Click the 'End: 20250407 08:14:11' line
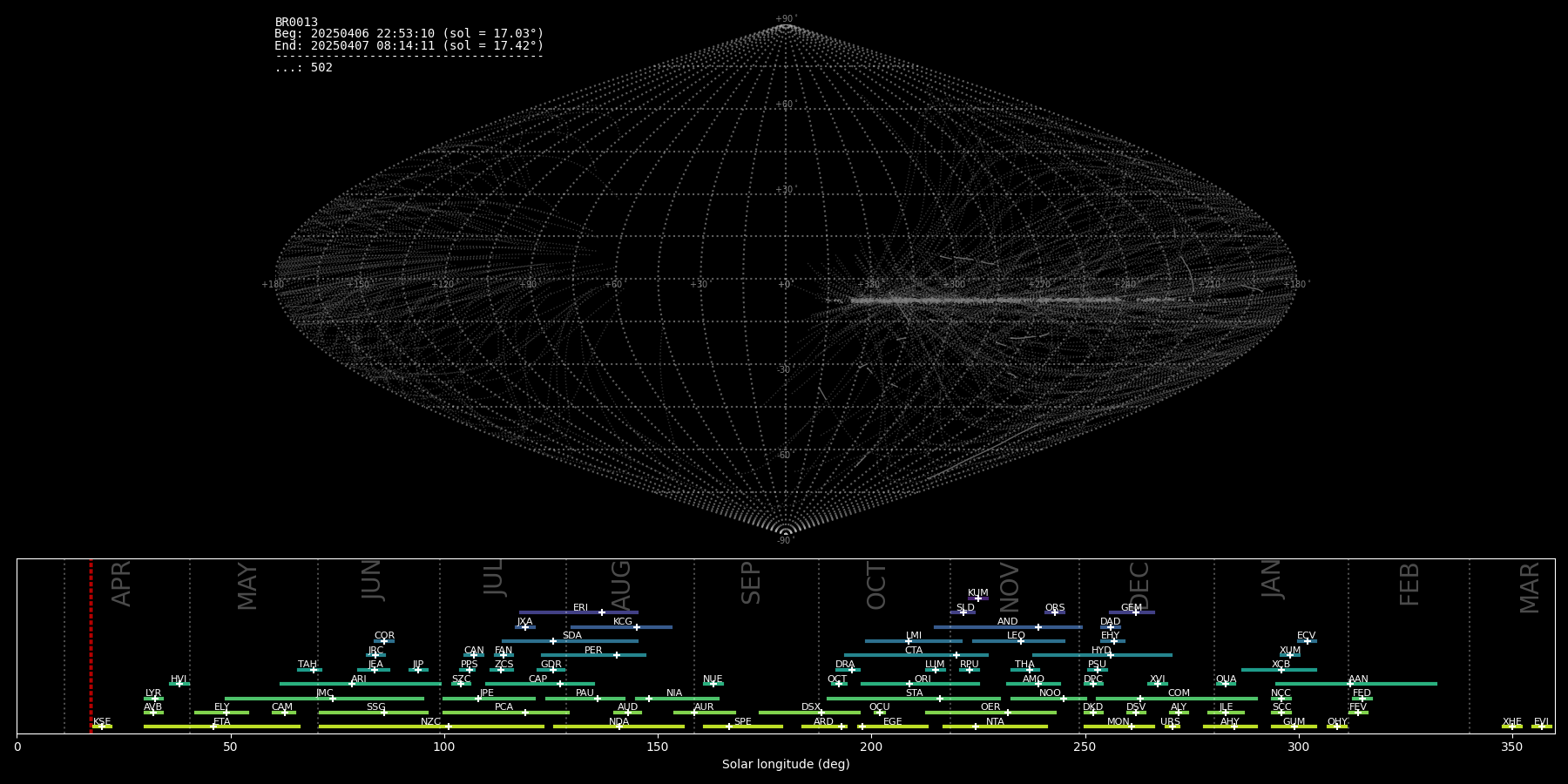The width and height of the screenshot is (1568, 784). [409, 45]
